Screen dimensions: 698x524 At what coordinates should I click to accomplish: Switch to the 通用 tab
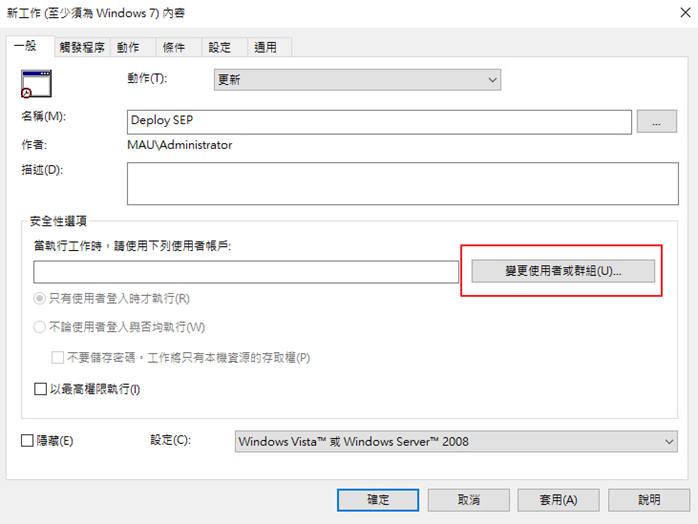pos(266,47)
